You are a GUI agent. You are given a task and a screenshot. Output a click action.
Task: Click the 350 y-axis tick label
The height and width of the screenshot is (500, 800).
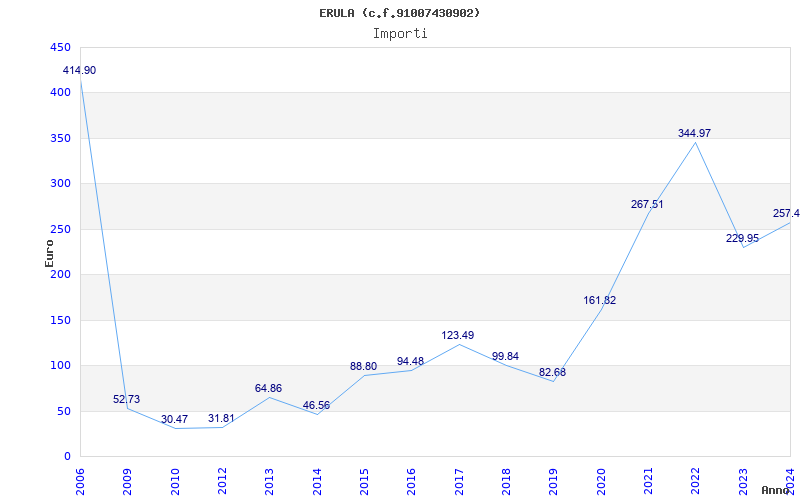(x=60, y=138)
